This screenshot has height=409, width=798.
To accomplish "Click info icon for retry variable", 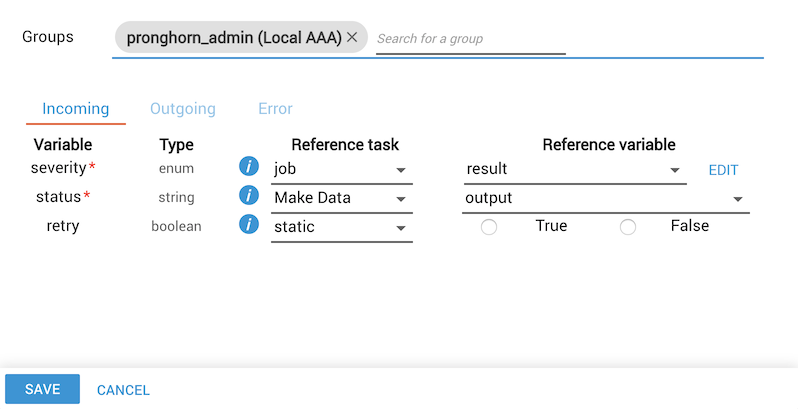I will (249, 226).
